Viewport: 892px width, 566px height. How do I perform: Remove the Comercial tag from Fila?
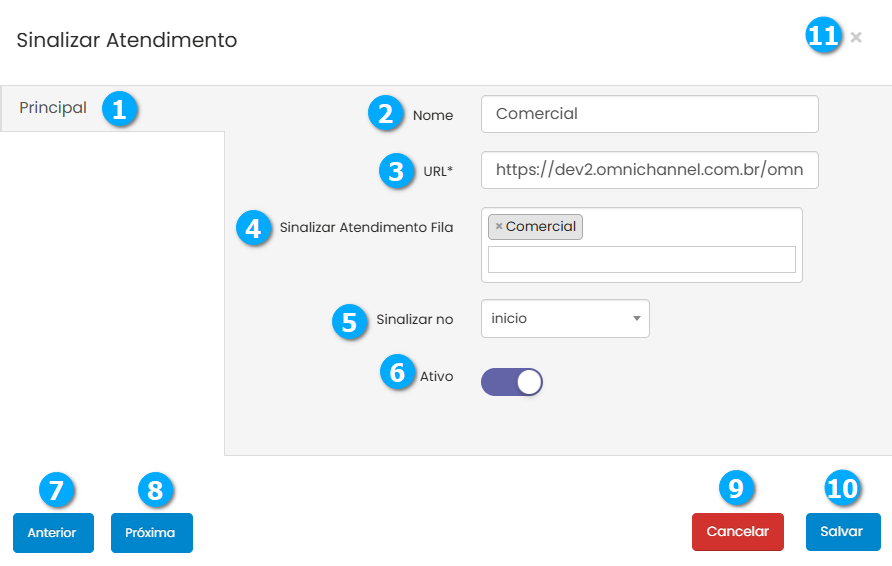coord(499,227)
